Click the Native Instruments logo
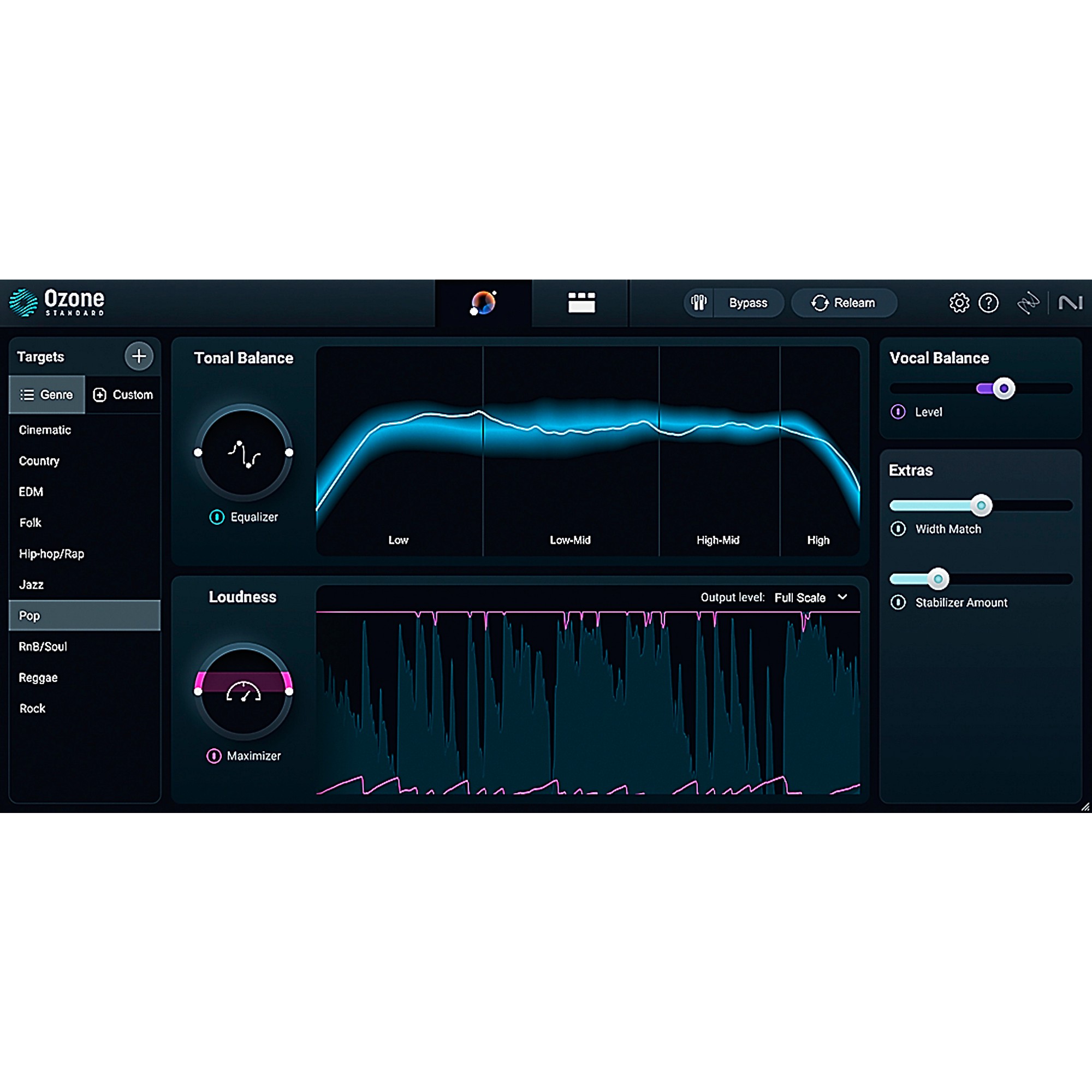The height and width of the screenshot is (1092, 1092). tap(1071, 304)
